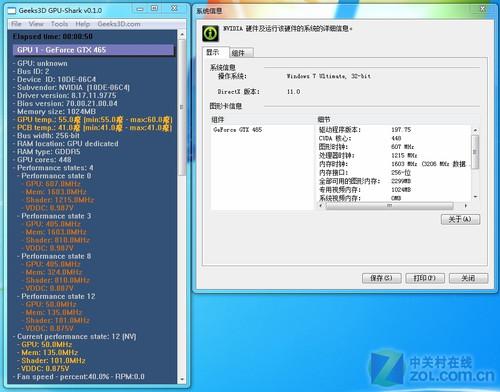
Task: Click the DirectX 版本 11.0 value
Action: [x=293, y=91]
